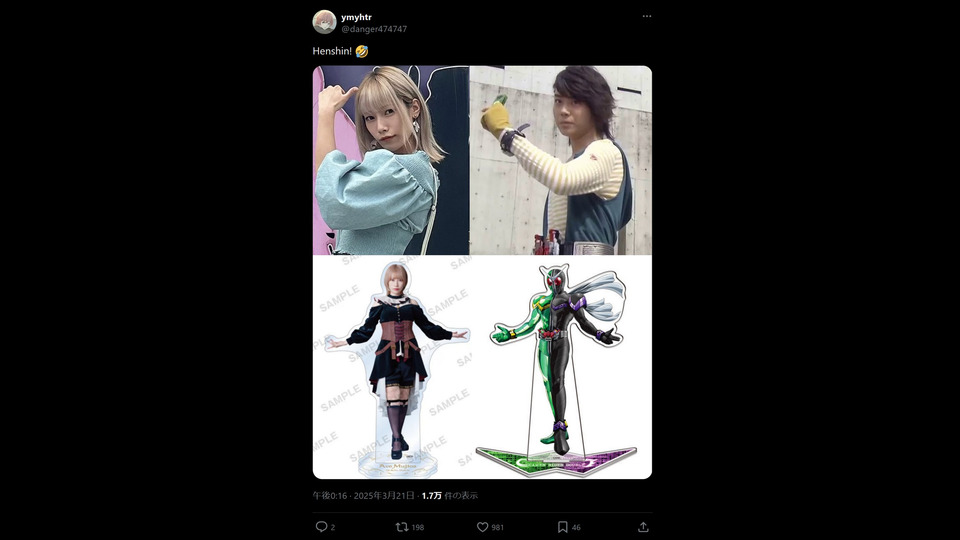Bookmark this post

tap(563, 527)
